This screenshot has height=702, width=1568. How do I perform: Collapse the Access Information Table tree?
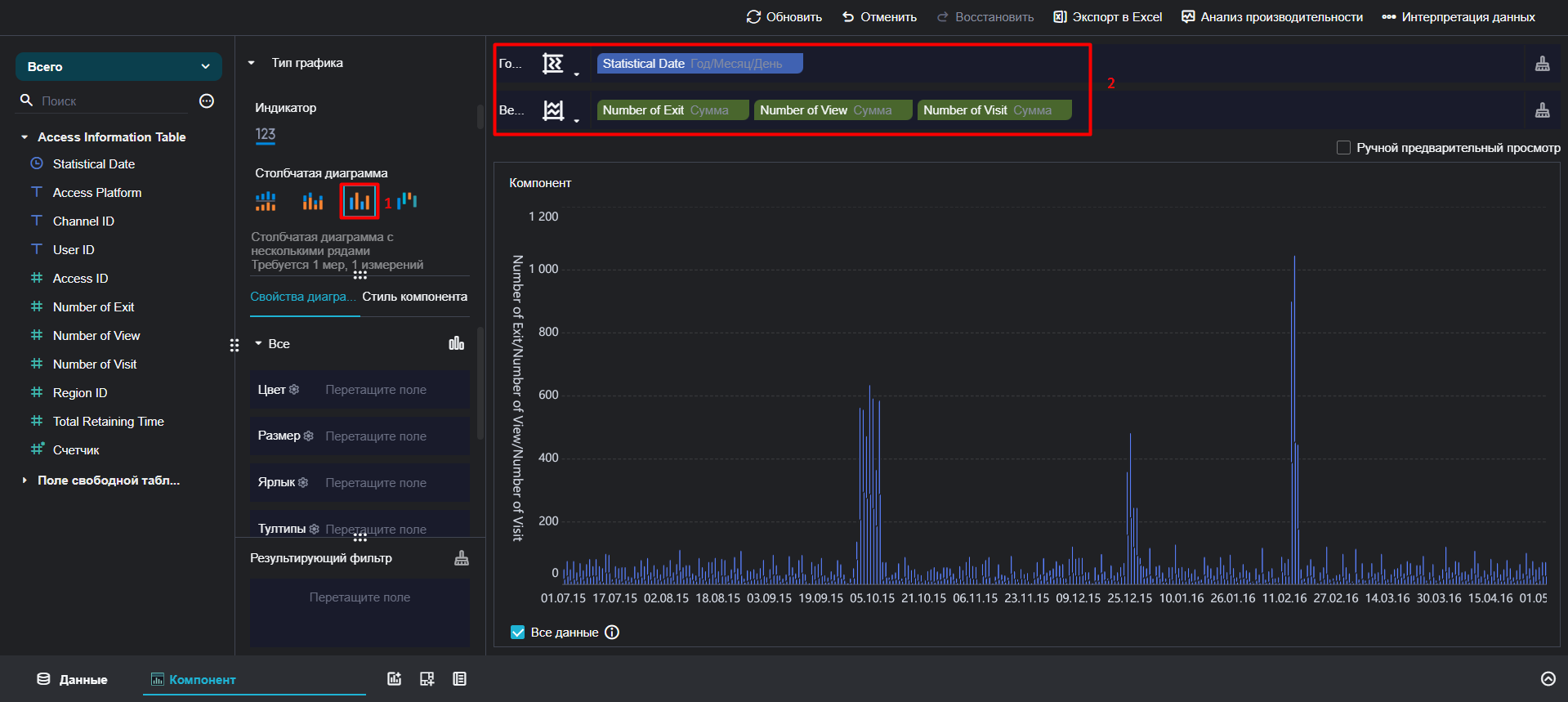pyautogui.click(x=25, y=137)
